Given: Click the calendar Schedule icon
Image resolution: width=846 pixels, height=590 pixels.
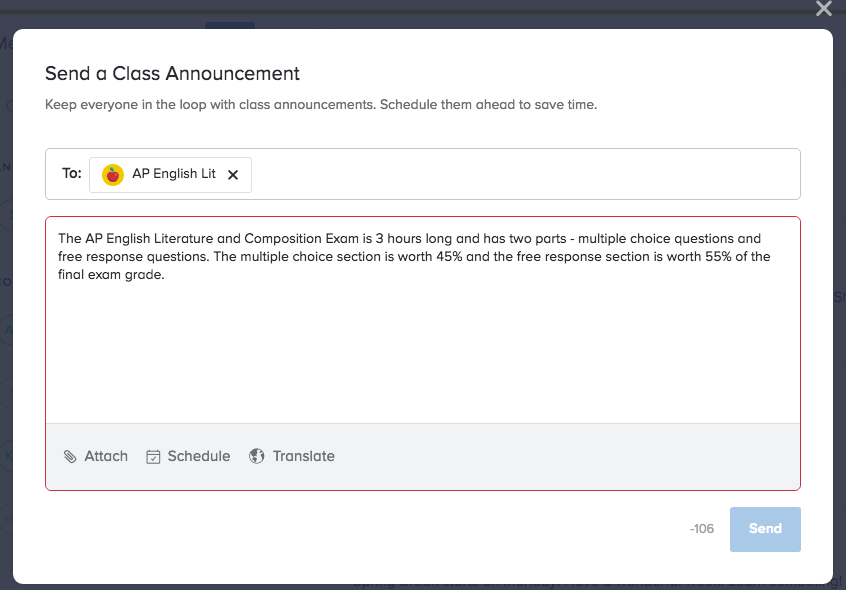Looking at the screenshot, I should pos(153,457).
